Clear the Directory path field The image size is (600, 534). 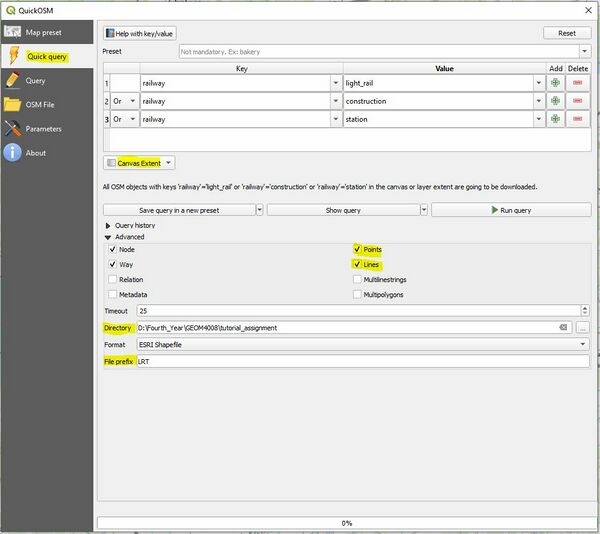point(563,327)
